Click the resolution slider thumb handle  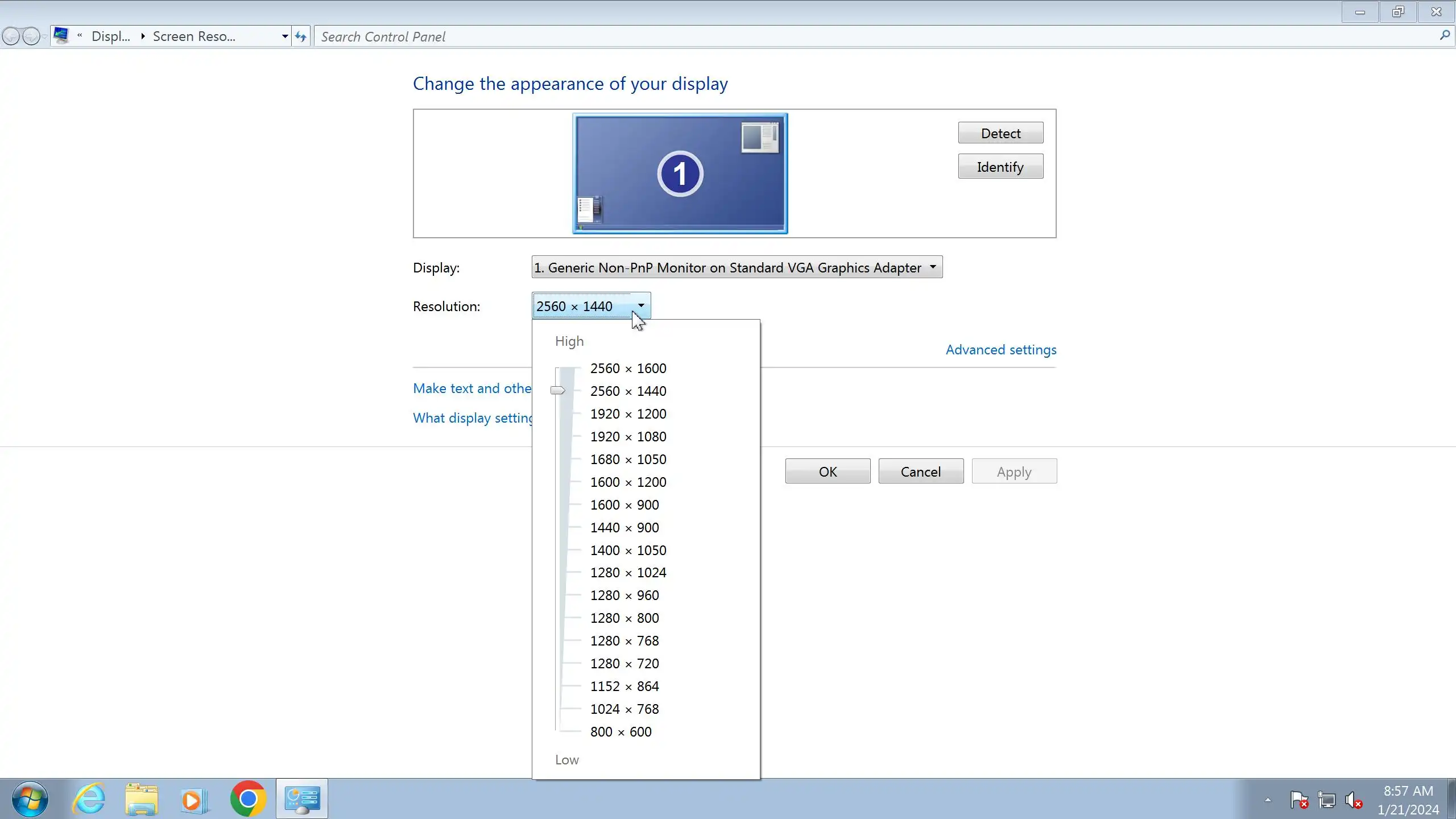click(557, 390)
